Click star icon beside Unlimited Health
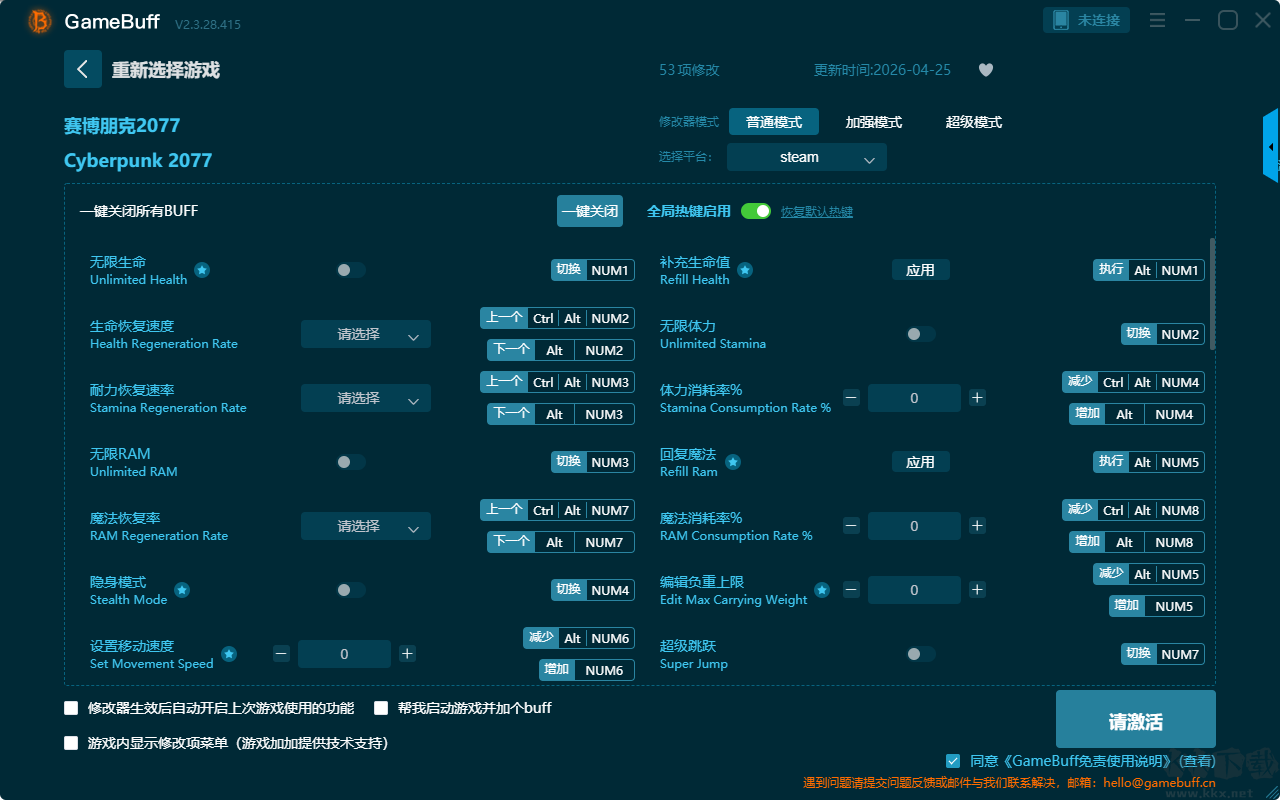 click(x=202, y=270)
